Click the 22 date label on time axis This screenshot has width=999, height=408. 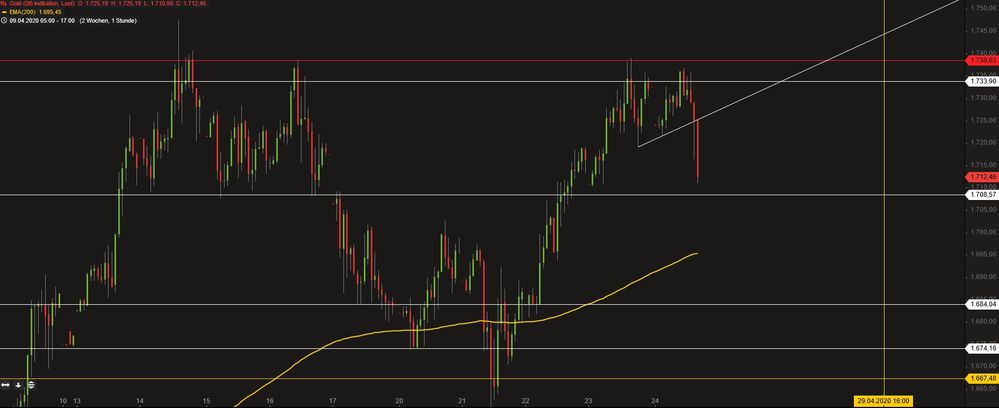click(x=525, y=401)
